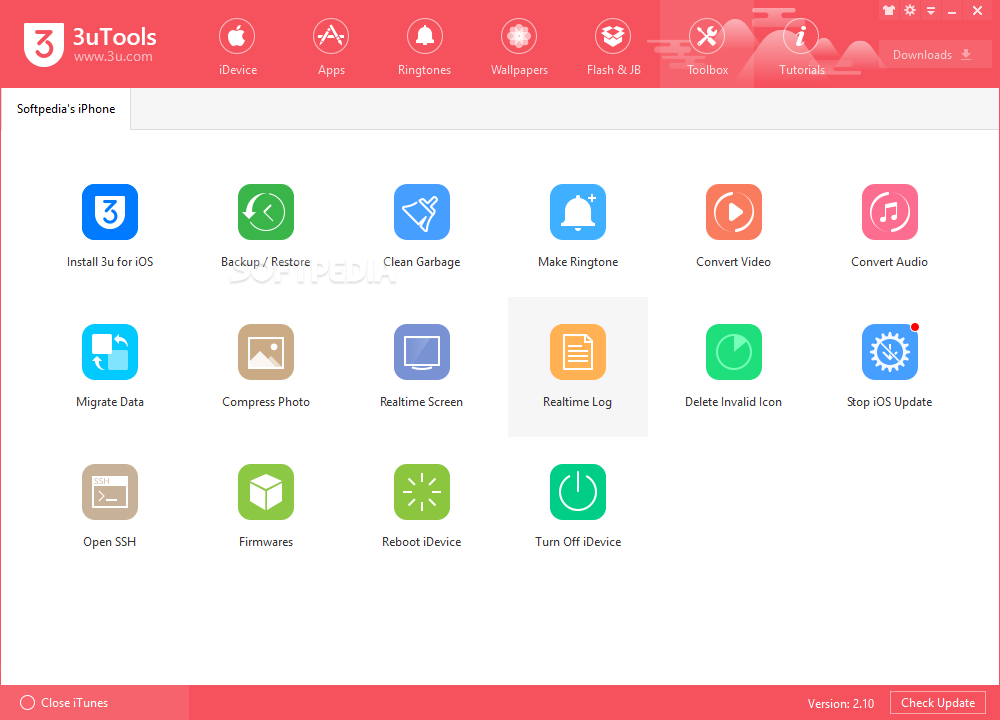The height and width of the screenshot is (720, 1000).
Task: Open the Wallpapers section
Action: pos(519,46)
